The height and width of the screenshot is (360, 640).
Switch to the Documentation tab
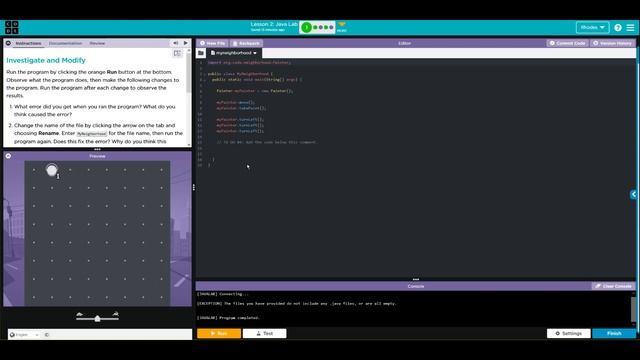65,43
